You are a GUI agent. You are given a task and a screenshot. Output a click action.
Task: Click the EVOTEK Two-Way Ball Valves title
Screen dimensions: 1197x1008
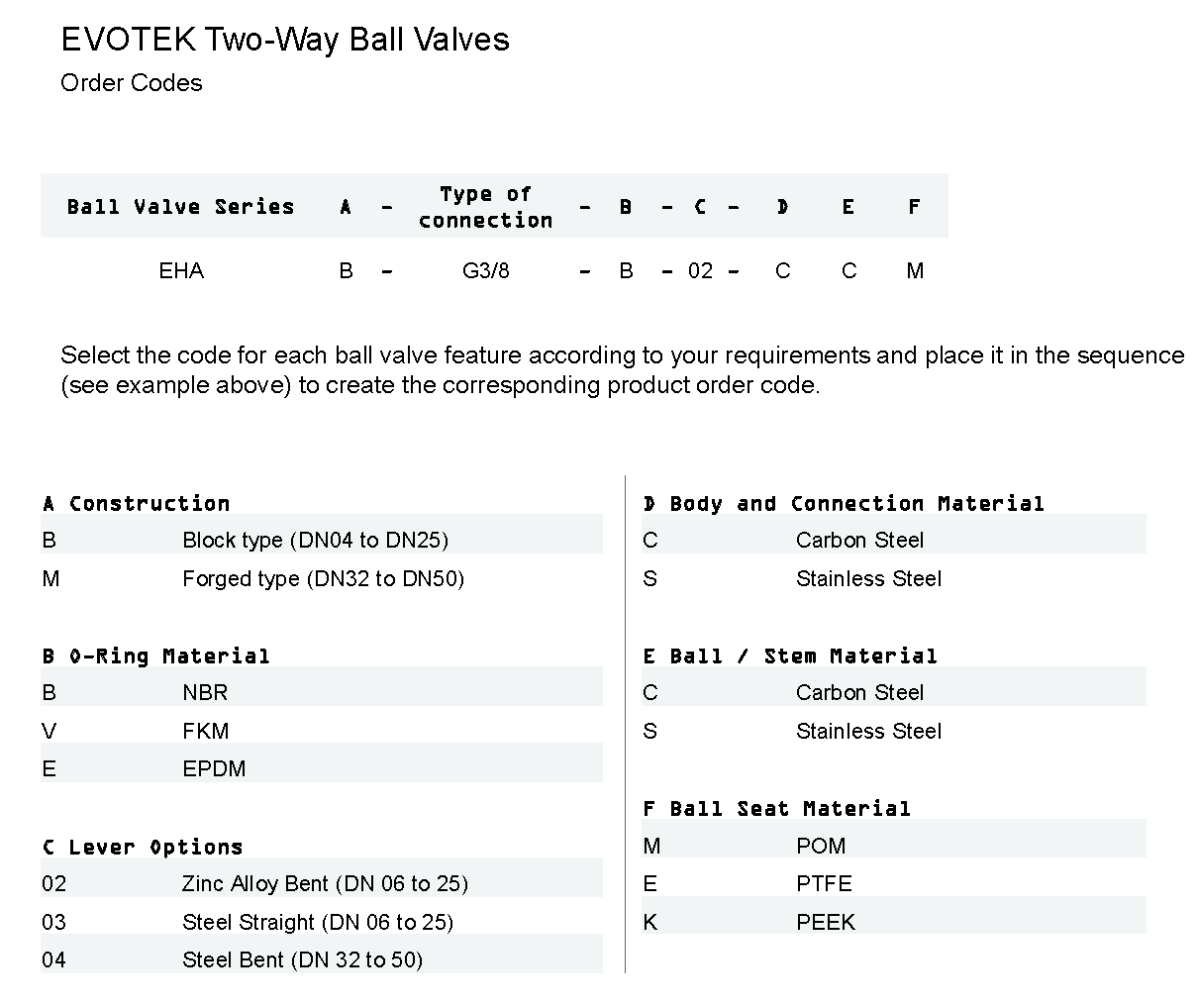tap(285, 40)
